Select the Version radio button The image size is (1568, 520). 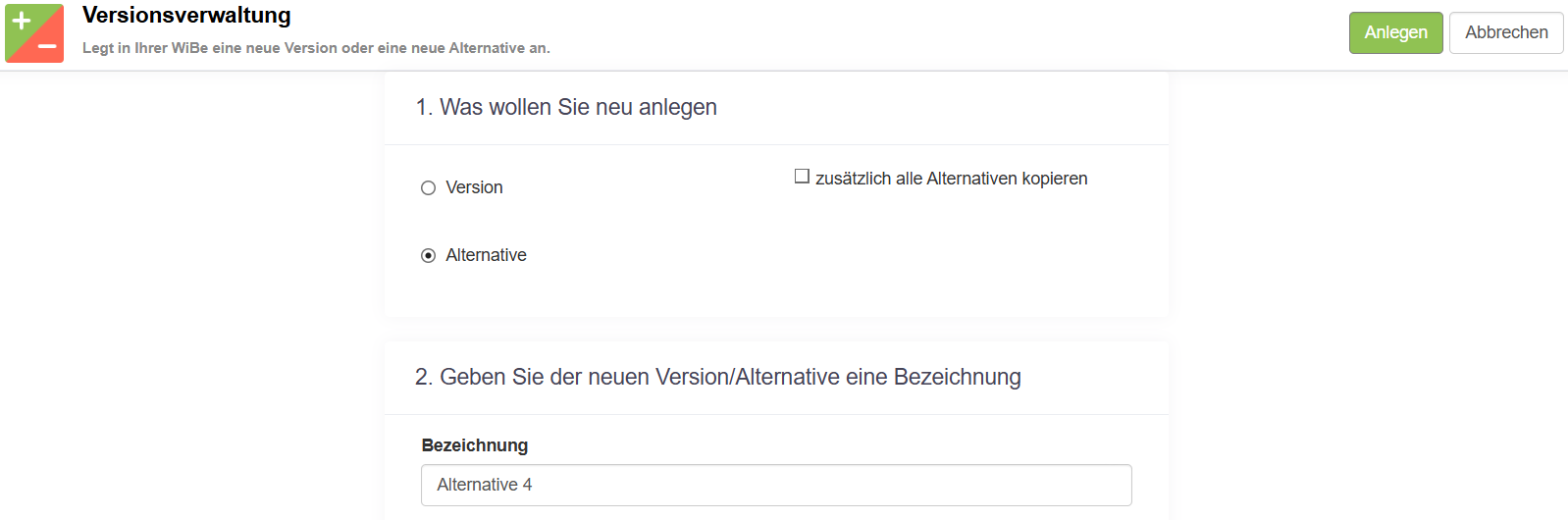pyautogui.click(x=428, y=188)
